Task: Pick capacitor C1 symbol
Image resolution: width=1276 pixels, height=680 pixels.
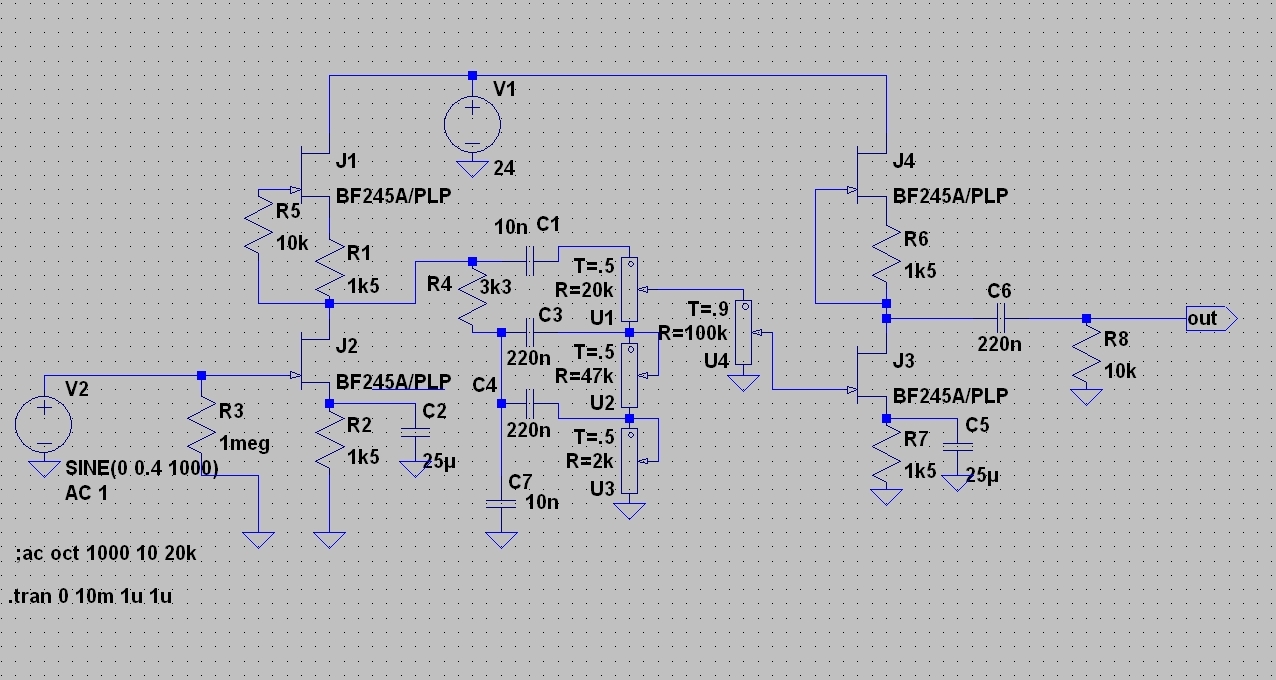Action: 529,261
